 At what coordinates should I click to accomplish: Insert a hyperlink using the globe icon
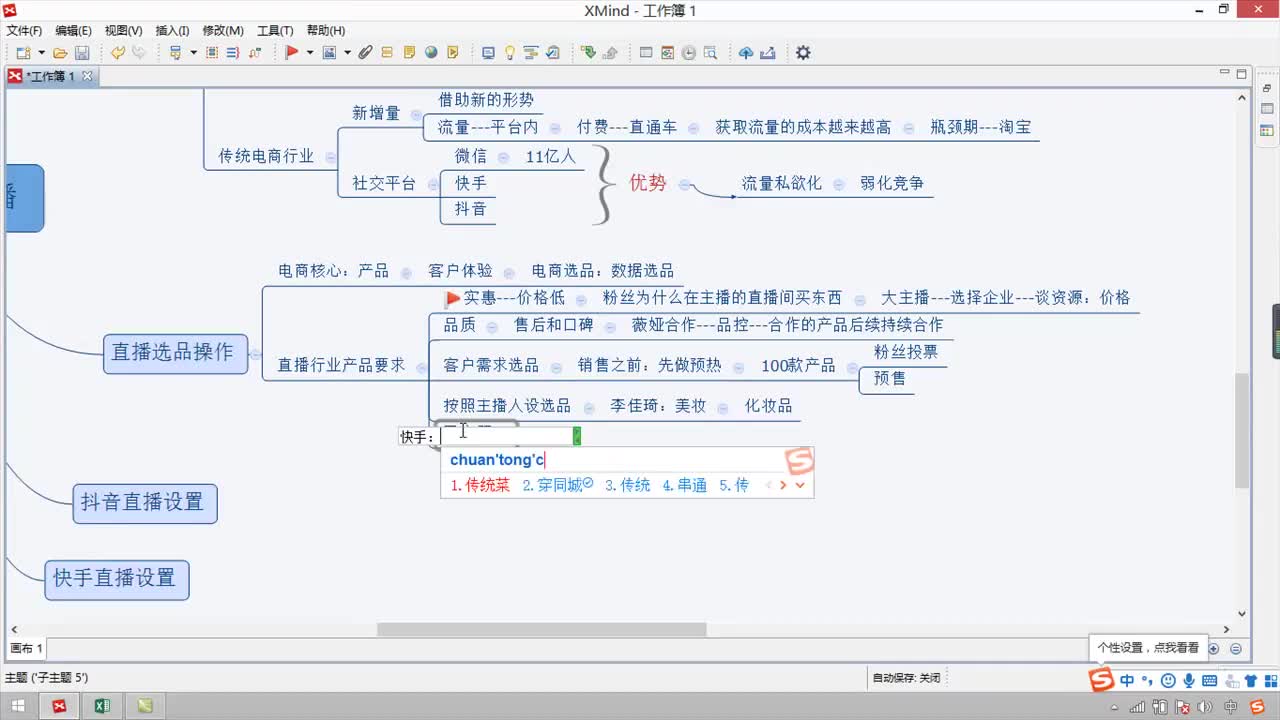[431, 52]
